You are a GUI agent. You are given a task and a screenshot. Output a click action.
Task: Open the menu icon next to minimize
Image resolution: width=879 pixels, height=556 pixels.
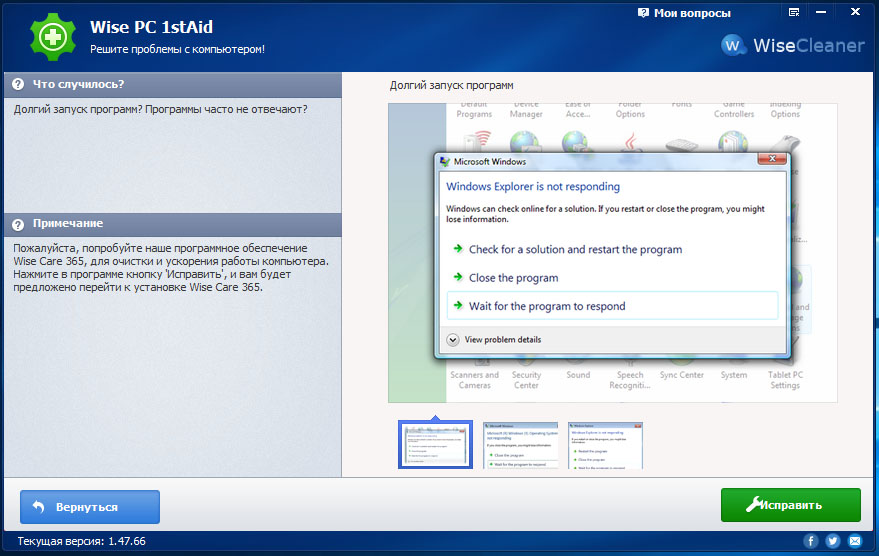(x=794, y=12)
